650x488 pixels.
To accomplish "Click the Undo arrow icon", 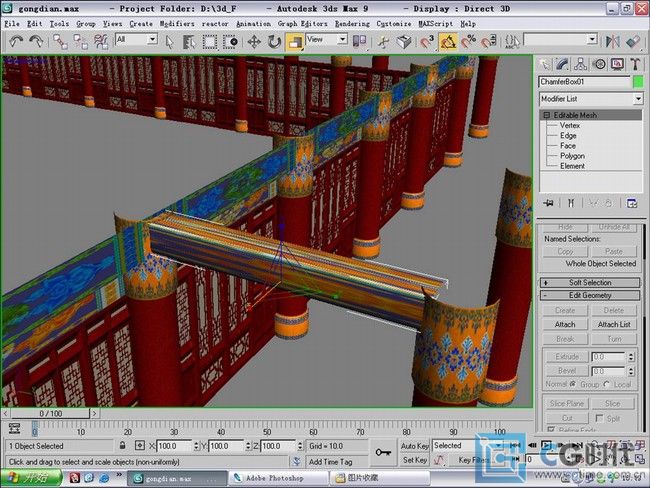I will [x=16, y=41].
